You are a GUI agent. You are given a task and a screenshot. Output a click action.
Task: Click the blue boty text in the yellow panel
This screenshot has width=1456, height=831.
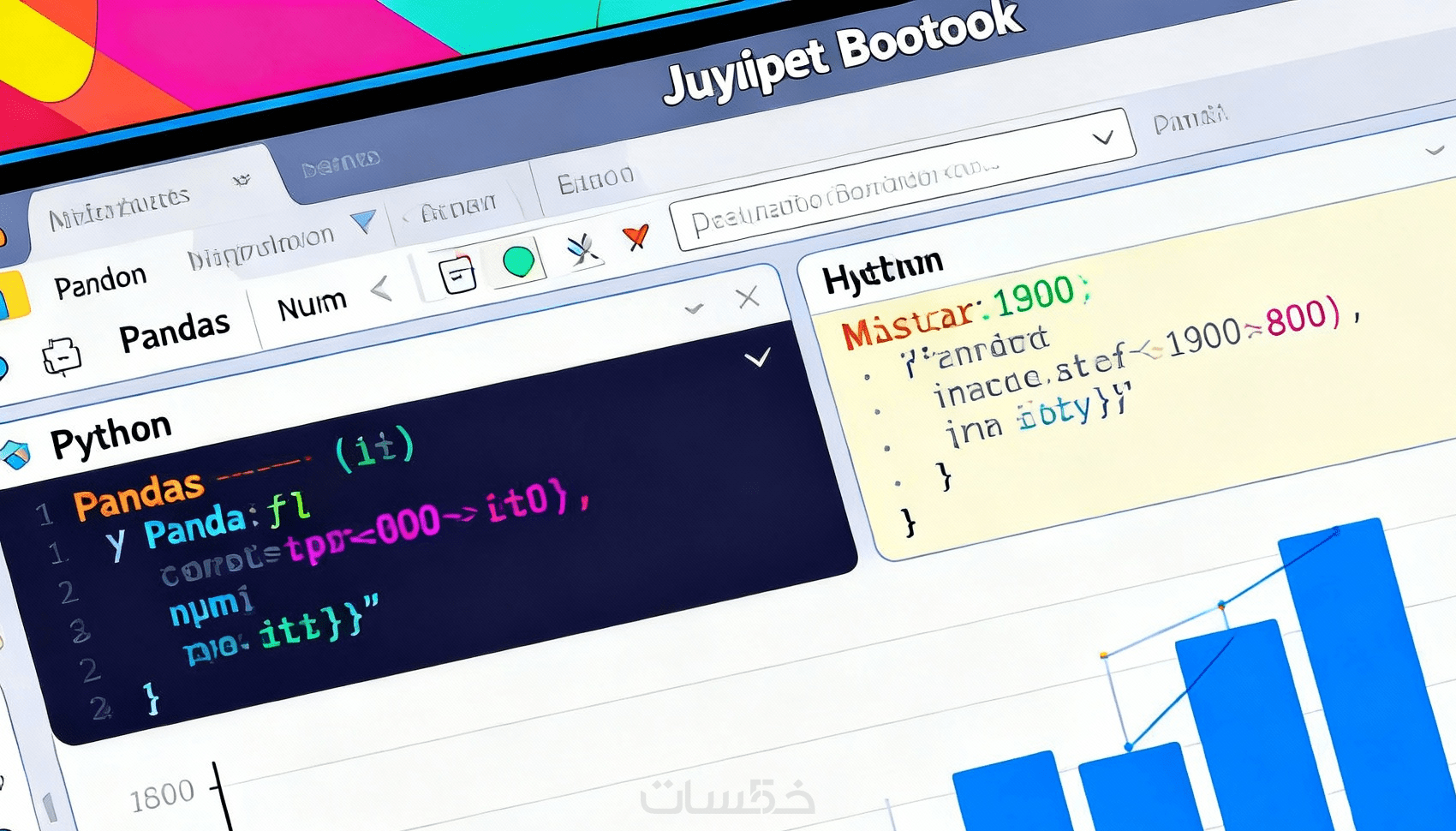tap(1054, 412)
